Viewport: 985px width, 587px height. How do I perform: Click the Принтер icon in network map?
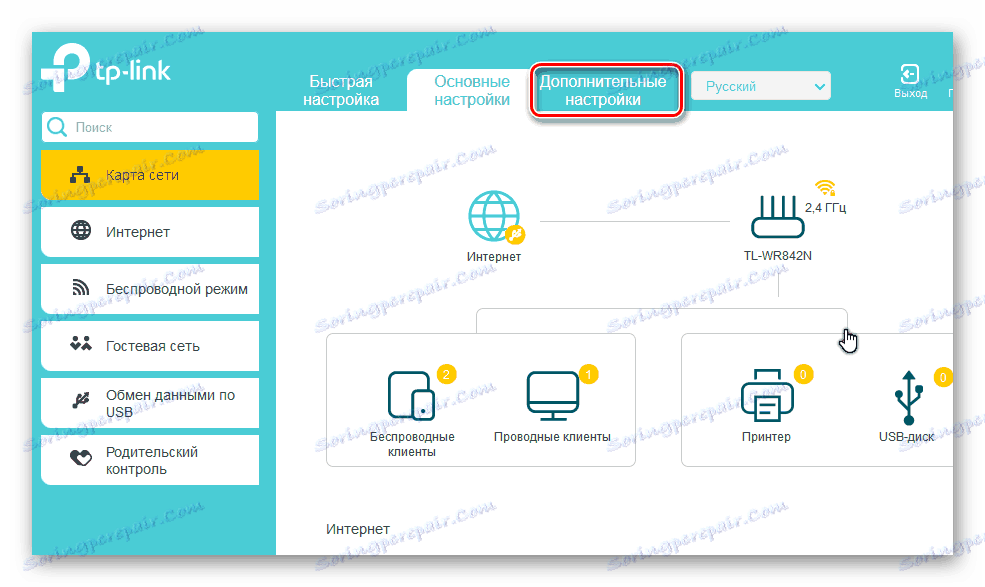pos(765,395)
